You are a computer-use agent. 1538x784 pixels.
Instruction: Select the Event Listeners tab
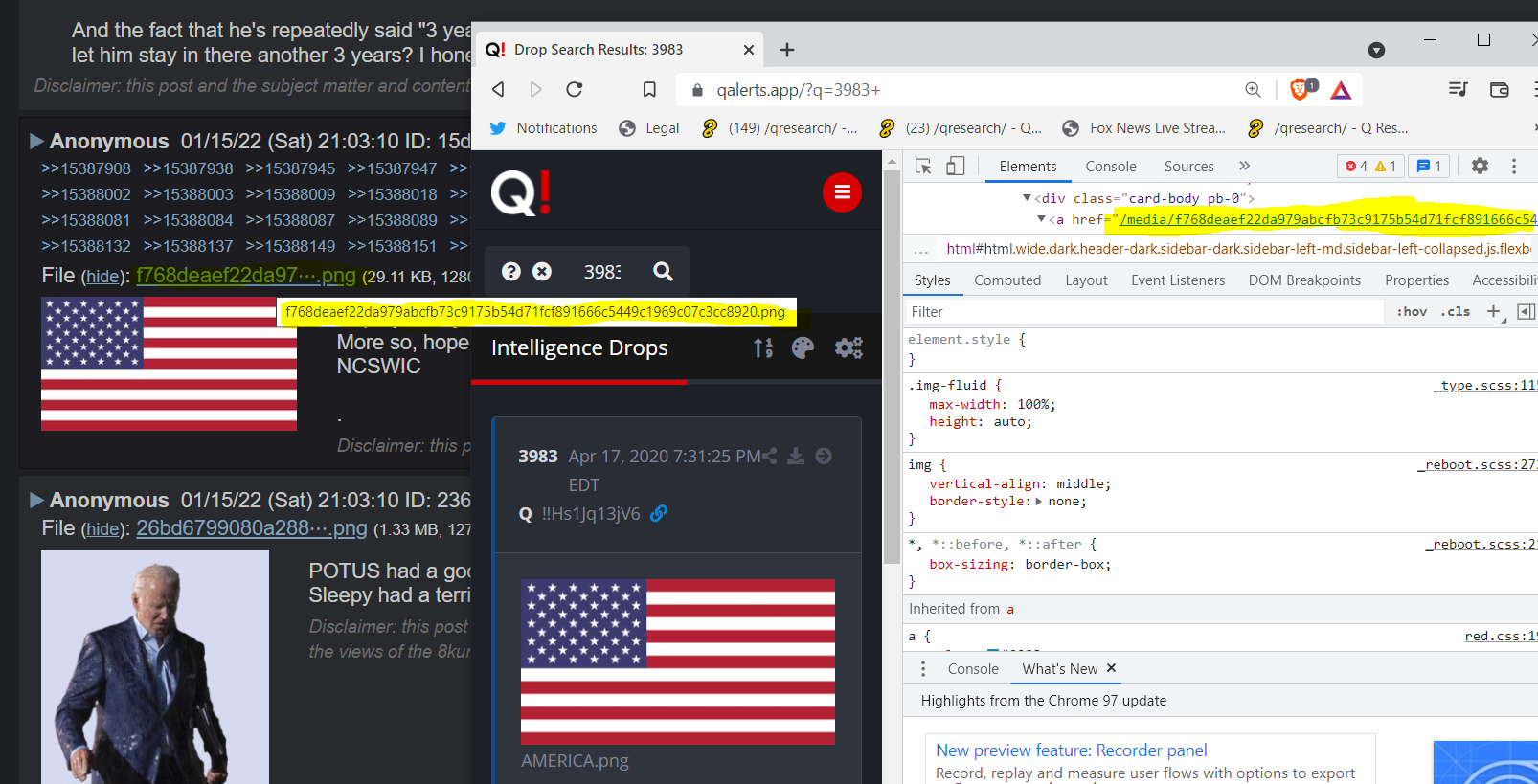(1178, 280)
